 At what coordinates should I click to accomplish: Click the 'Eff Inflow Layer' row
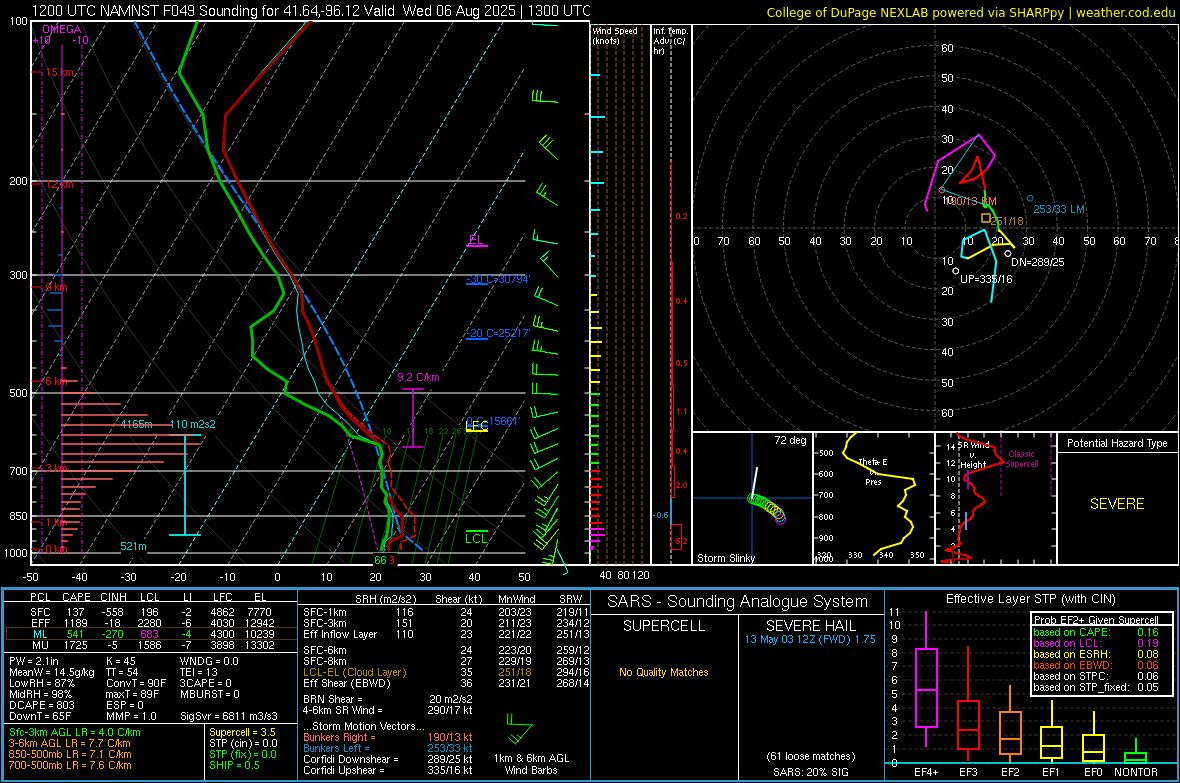444,634
